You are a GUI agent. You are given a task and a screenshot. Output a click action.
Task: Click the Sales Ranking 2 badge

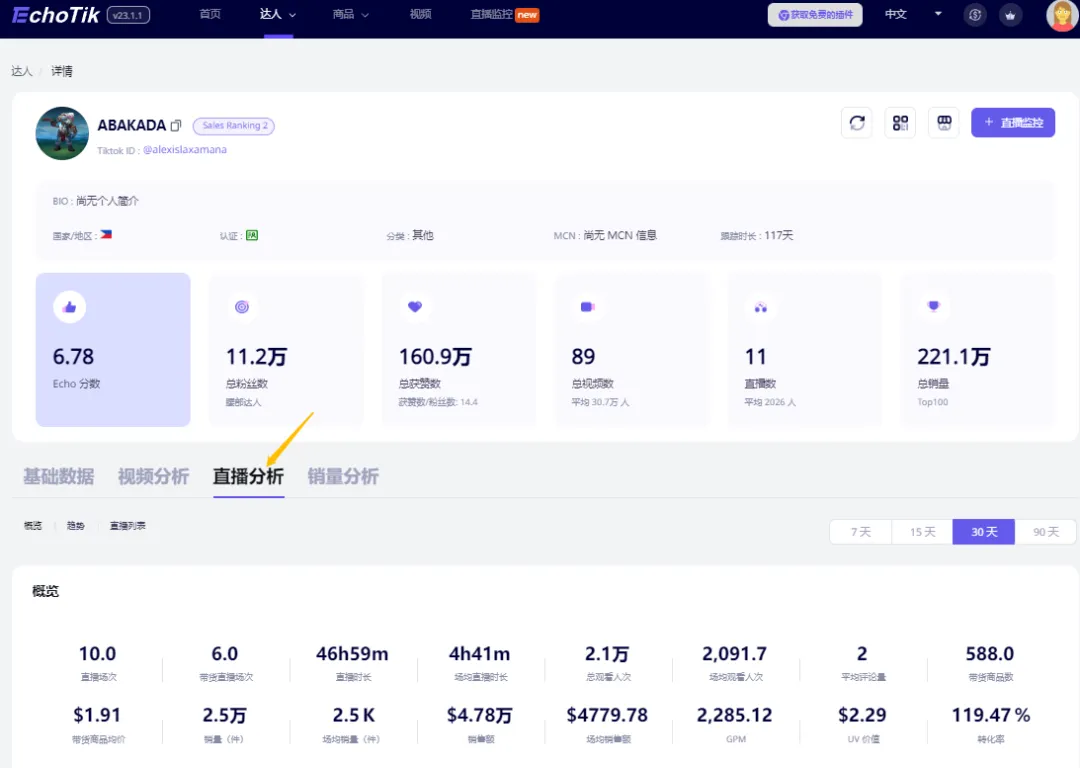coord(234,125)
